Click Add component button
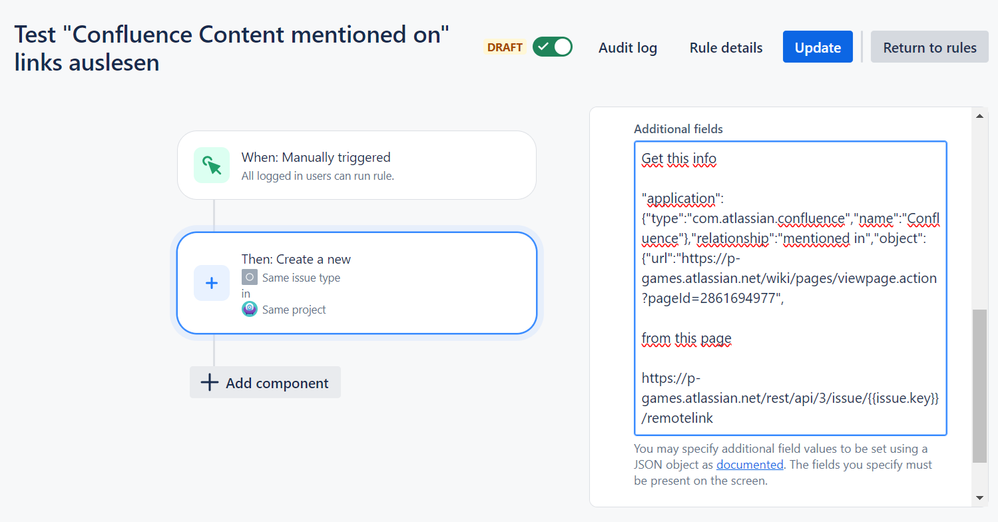998x522 pixels. (x=265, y=383)
